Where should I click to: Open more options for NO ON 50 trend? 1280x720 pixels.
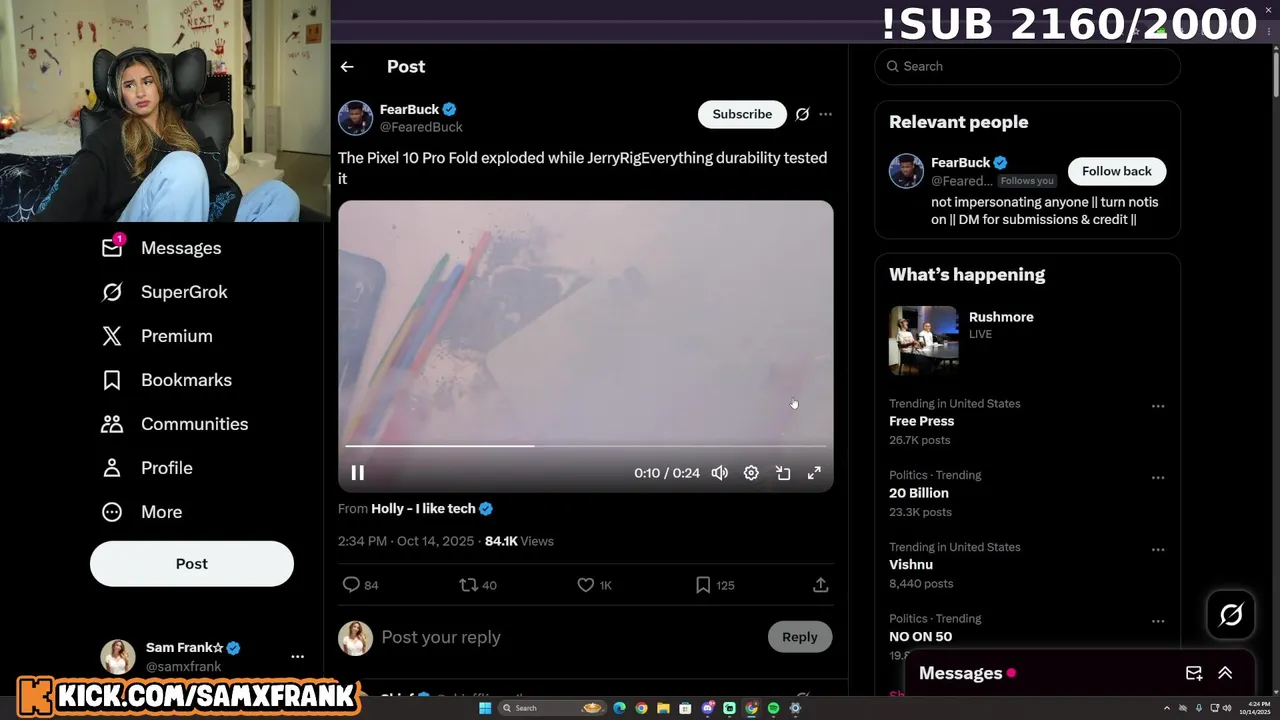(1158, 621)
